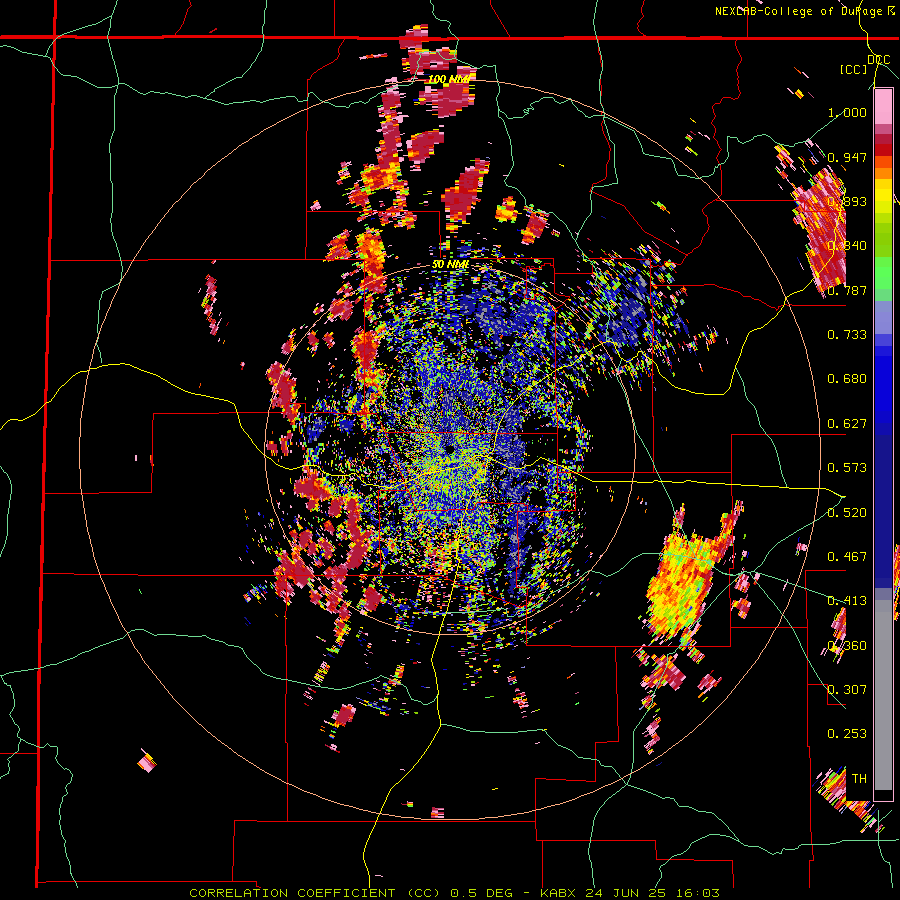Select the 0.733 scale value

847,335
